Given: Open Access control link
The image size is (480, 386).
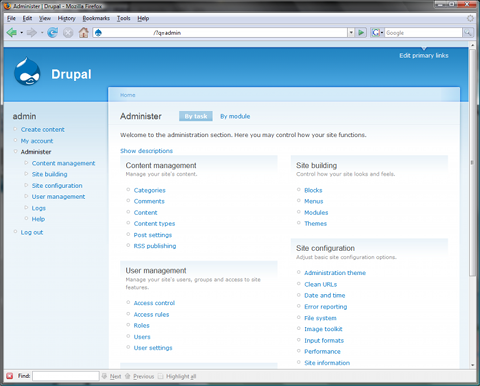Looking at the screenshot, I should (x=154, y=303).
